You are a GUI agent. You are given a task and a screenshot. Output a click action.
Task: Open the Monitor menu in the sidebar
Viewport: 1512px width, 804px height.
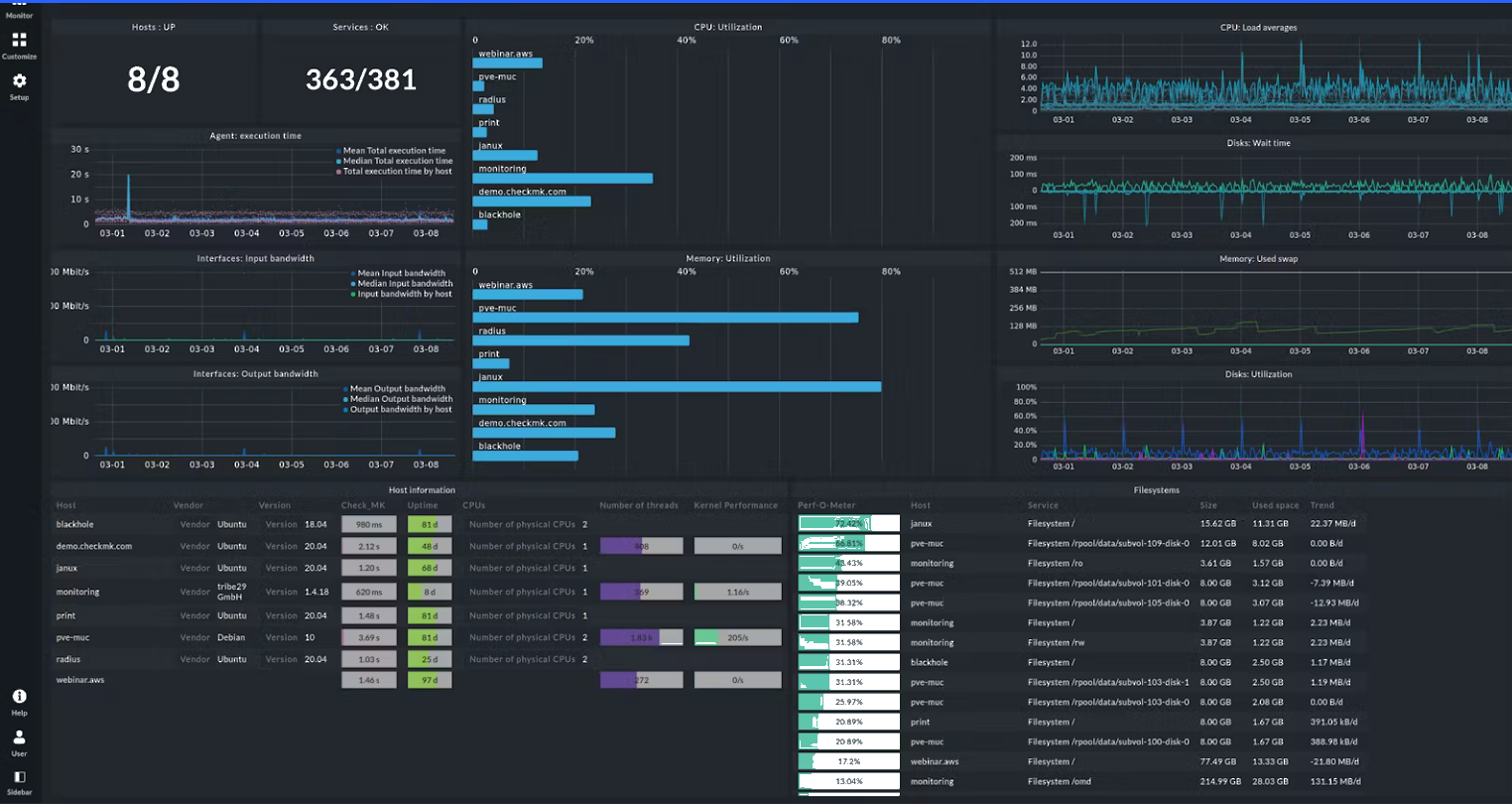click(19, 11)
